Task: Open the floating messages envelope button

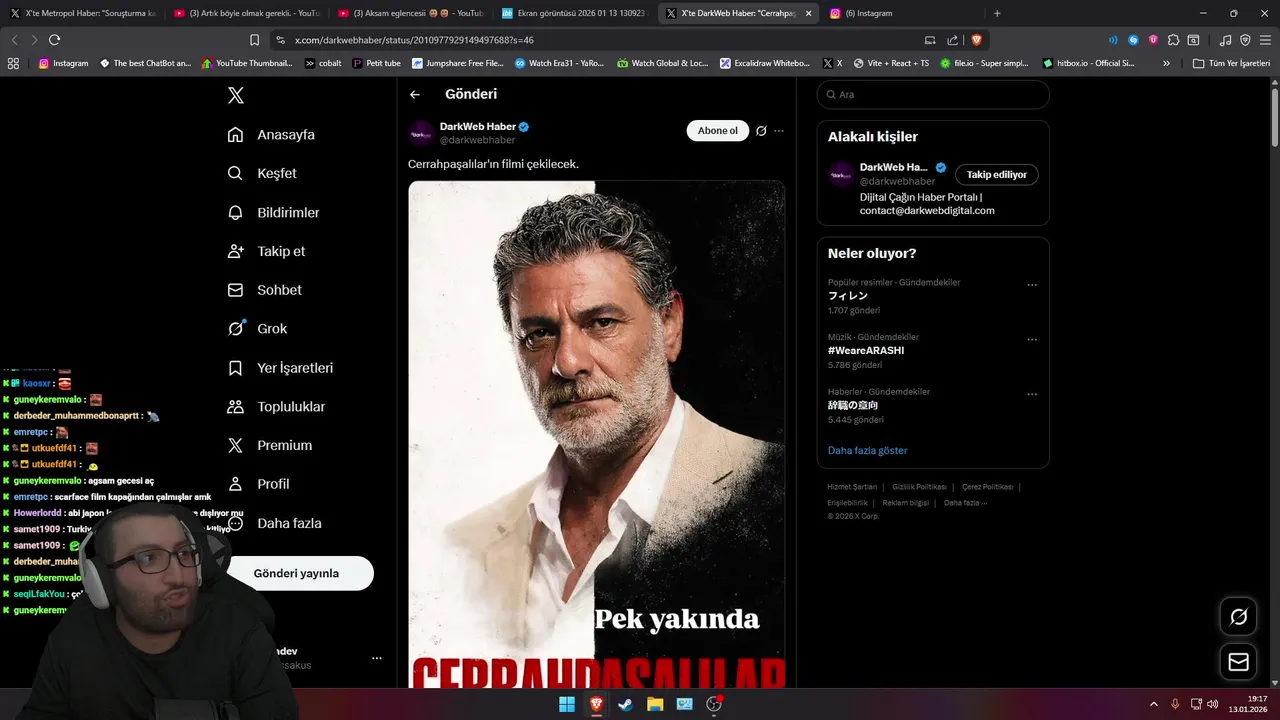Action: (1238, 662)
